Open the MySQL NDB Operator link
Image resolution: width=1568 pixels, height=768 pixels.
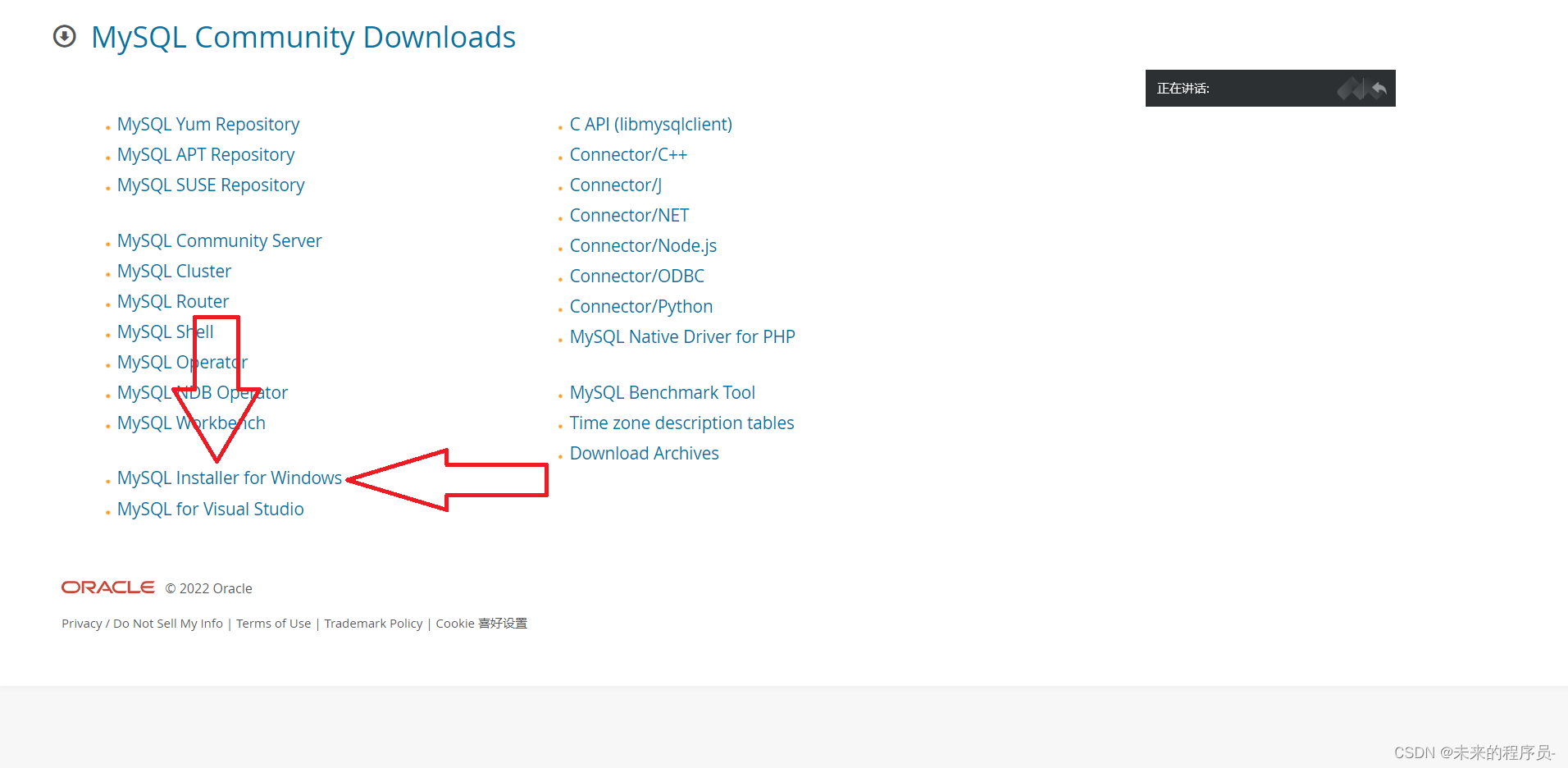click(203, 392)
